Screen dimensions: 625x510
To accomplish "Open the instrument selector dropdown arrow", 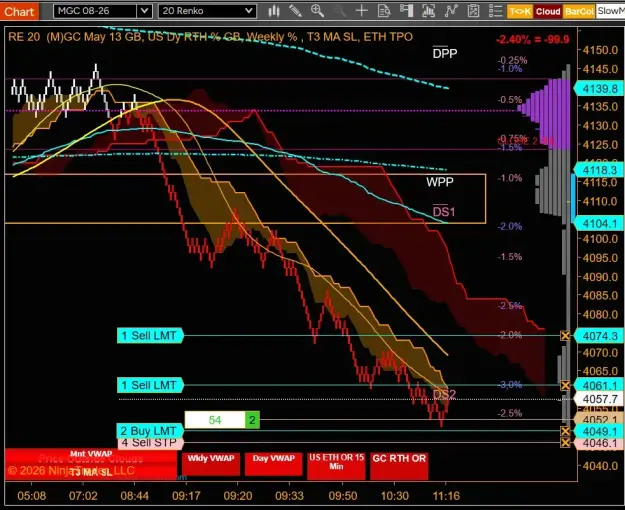I will (144, 11).
